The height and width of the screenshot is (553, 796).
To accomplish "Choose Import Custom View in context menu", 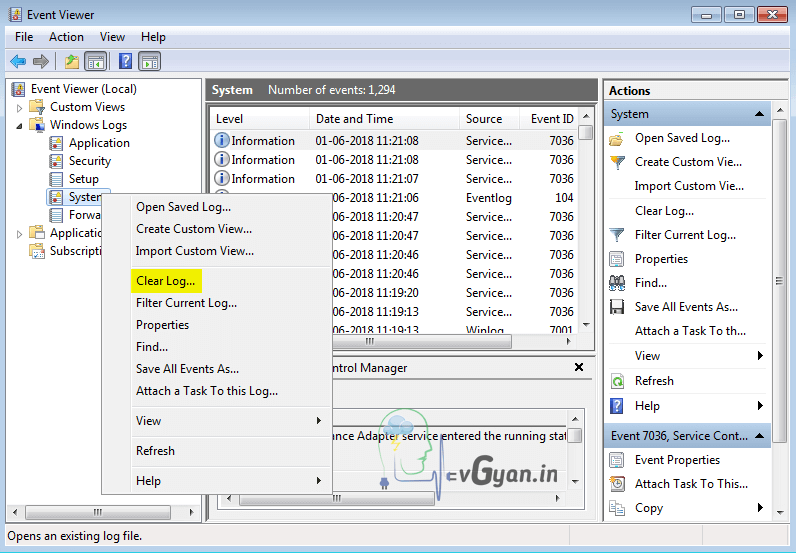I will pos(195,251).
